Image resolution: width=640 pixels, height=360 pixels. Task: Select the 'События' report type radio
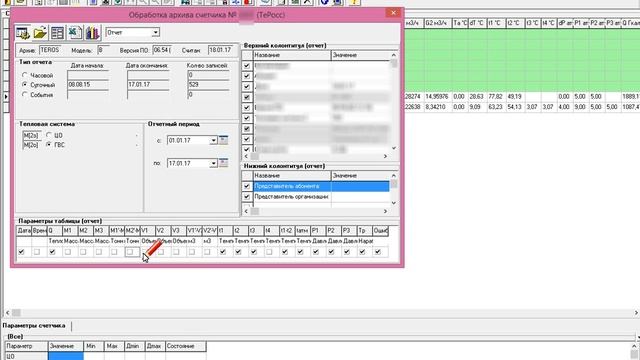25,94
